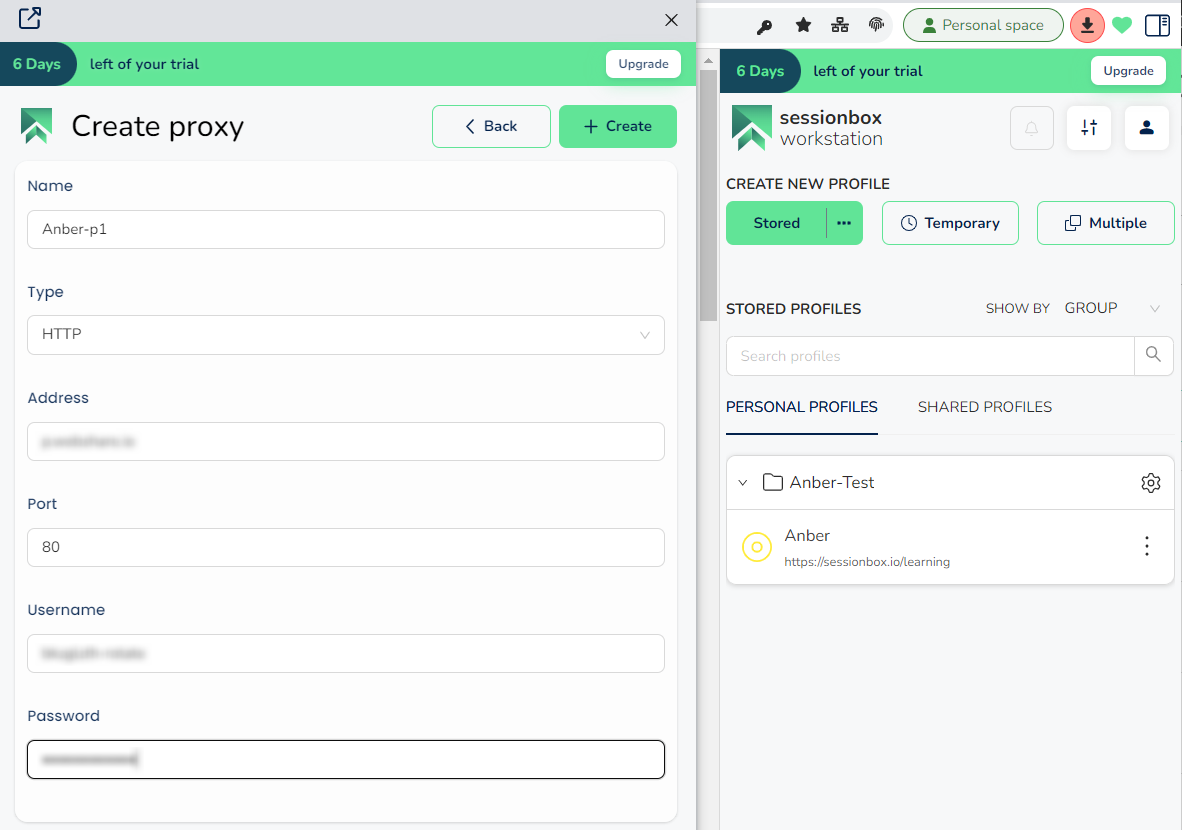Click https://sessionbox.io/learning URL text
Image resolution: width=1182 pixels, height=830 pixels.
867,562
